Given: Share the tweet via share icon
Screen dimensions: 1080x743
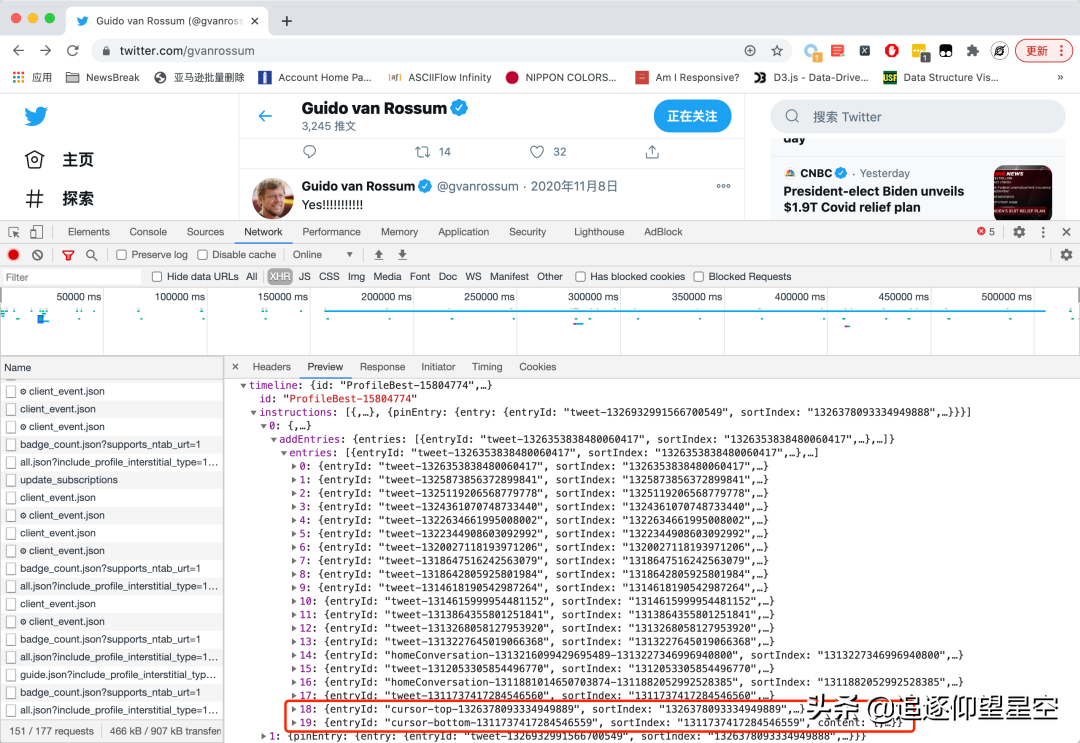Looking at the screenshot, I should (652, 151).
